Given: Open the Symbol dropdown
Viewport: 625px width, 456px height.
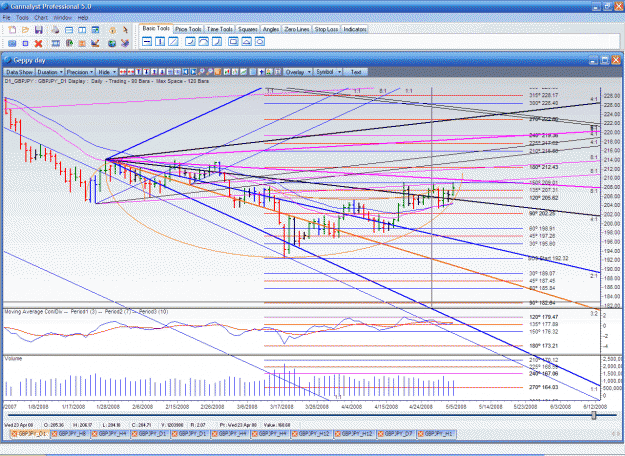Looking at the screenshot, I should point(328,72).
